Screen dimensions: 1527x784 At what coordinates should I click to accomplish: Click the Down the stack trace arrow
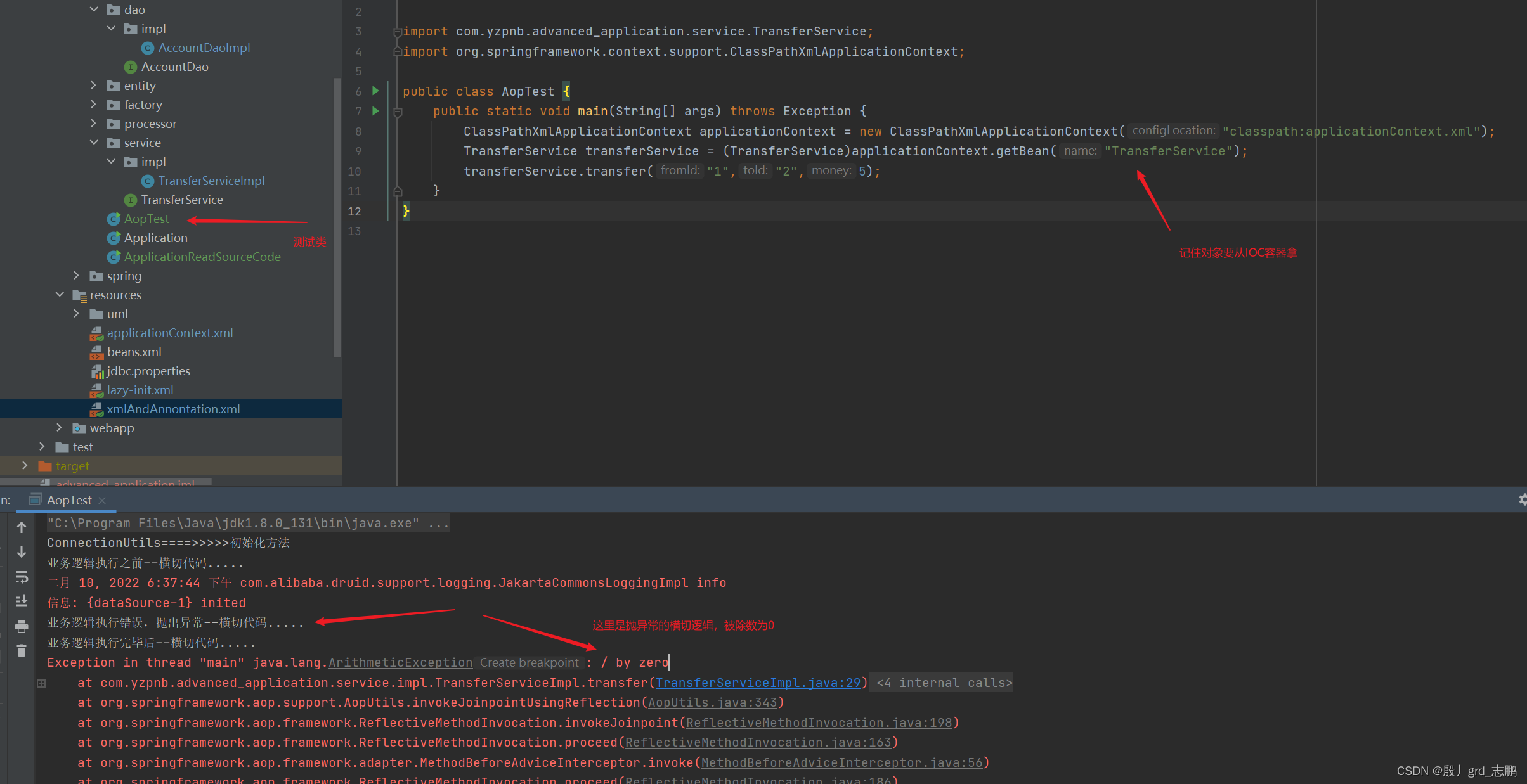[22, 552]
